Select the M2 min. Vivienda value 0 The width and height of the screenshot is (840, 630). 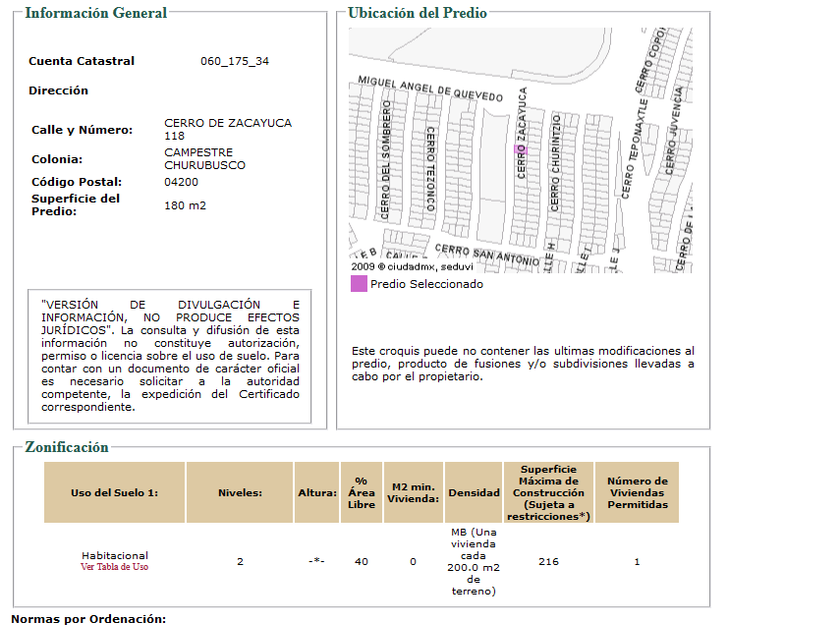pos(413,561)
